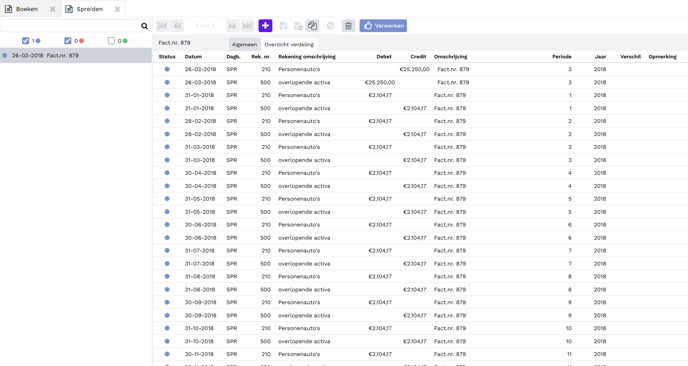688x366 pixels.
Task: Click the Opmerking column header
Action: click(x=663, y=57)
